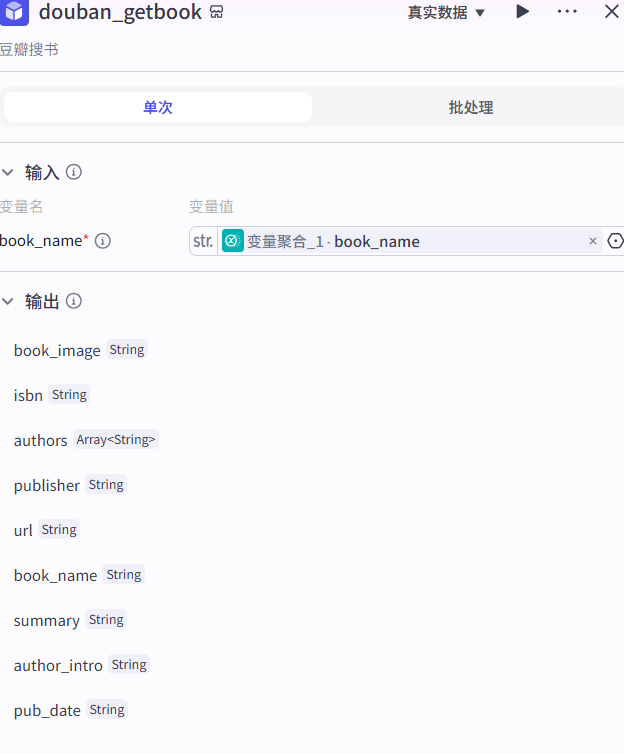624x754 pixels.
Task: Clear the book_name variable with the × icon
Action: click(592, 241)
